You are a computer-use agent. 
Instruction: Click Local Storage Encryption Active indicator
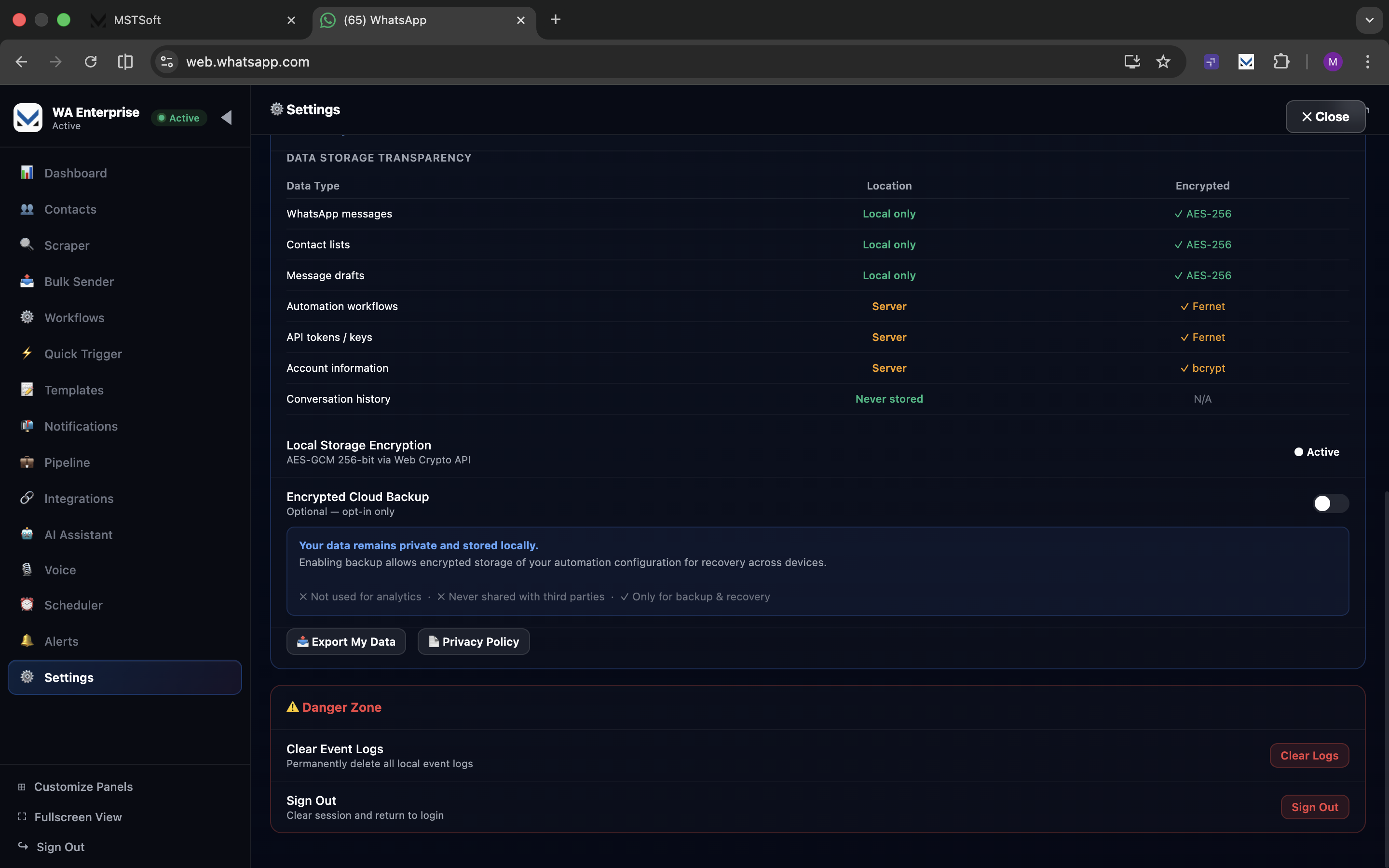click(1316, 452)
